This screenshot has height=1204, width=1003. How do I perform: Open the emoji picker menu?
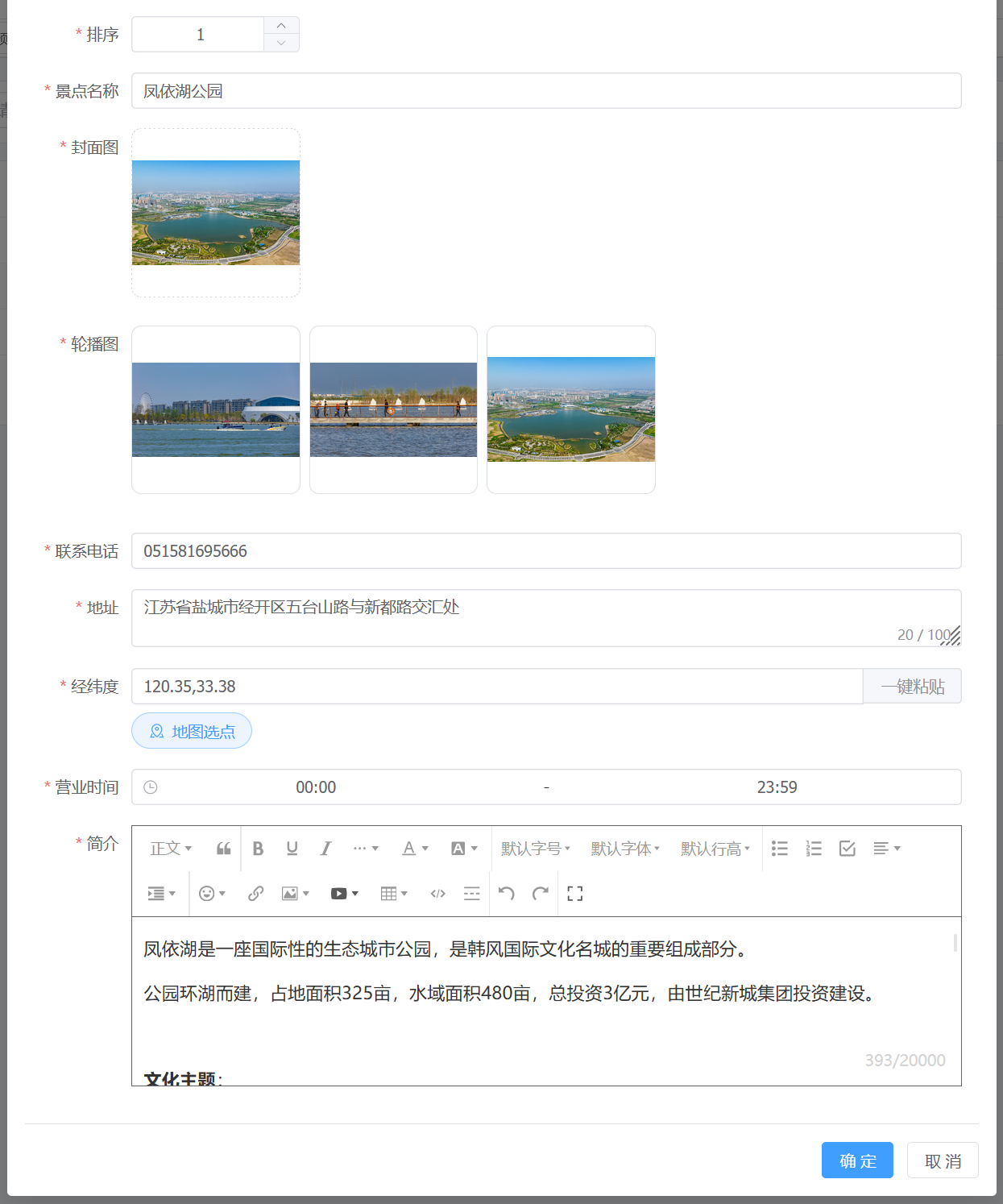point(212,894)
